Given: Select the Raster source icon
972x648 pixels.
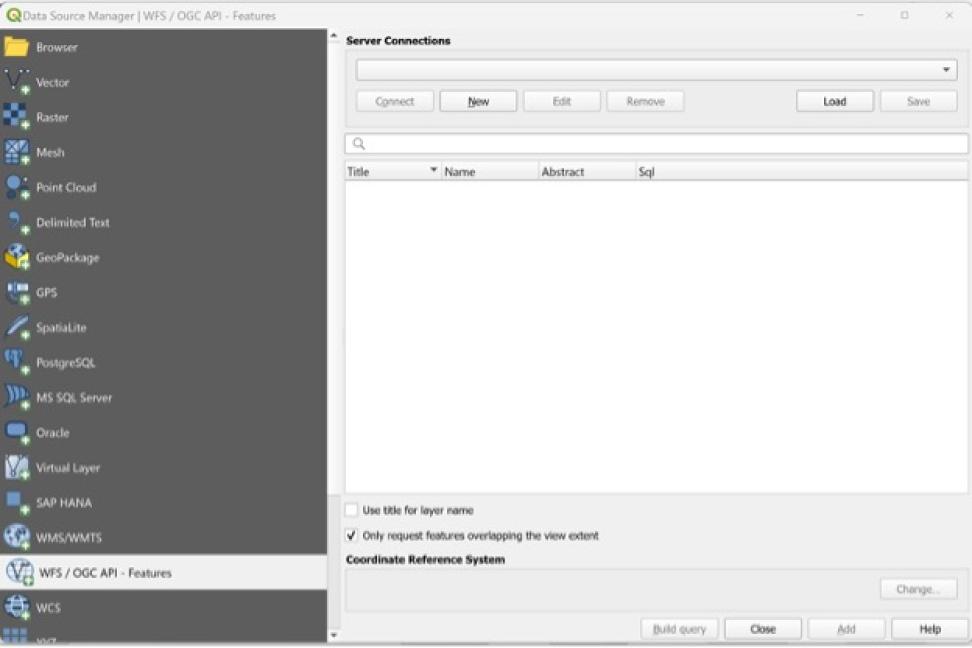Looking at the screenshot, I should click(x=17, y=117).
